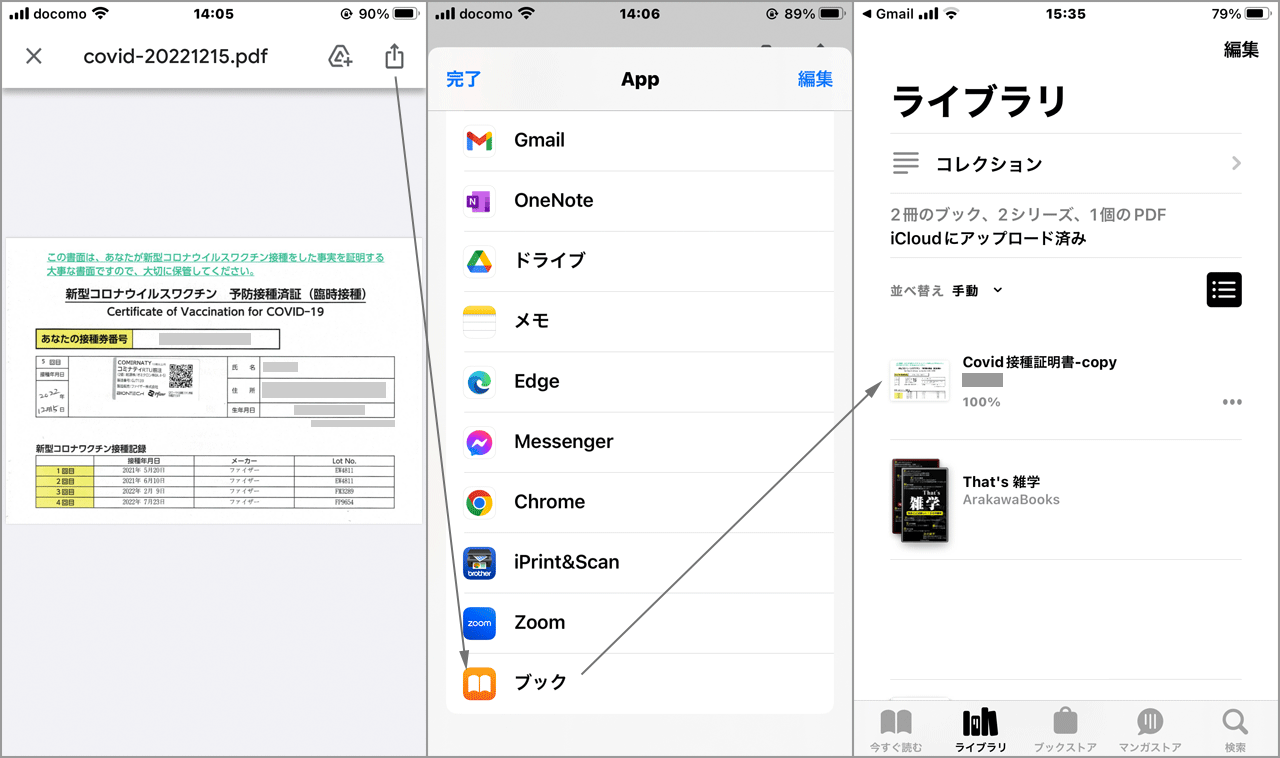Choose Edge label in app list
Image resolution: width=1280 pixels, height=758 pixels.
click(536, 381)
